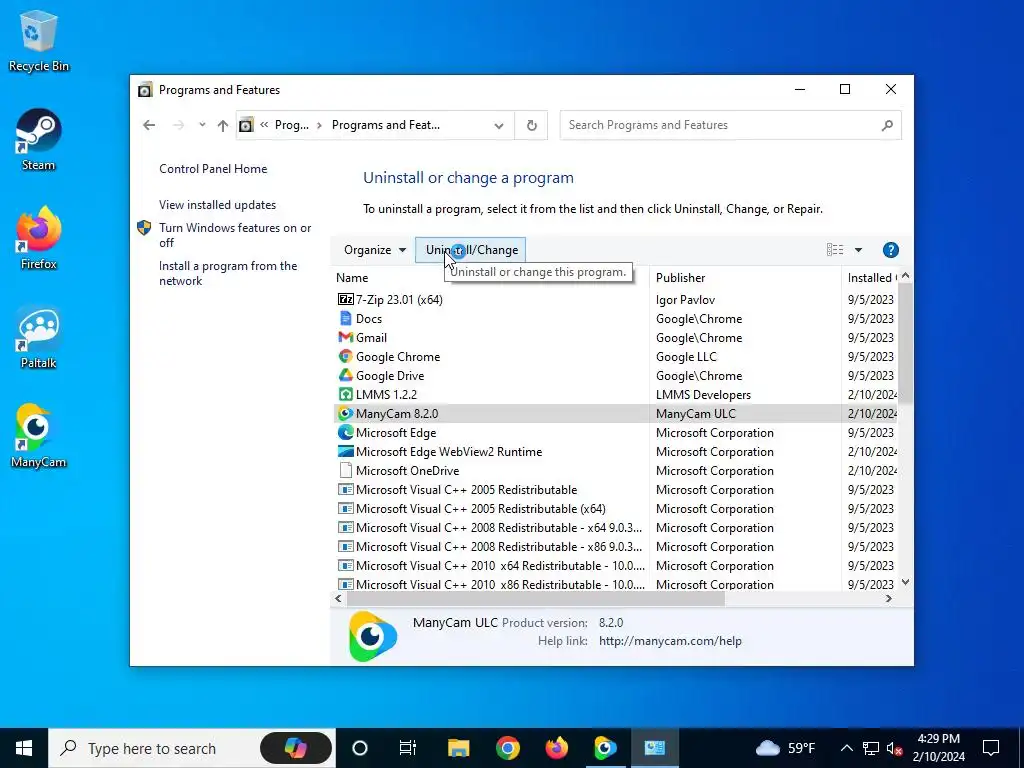Viewport: 1024px width, 768px height.
Task: Expand the address bar history dropdown
Action: click(499, 125)
